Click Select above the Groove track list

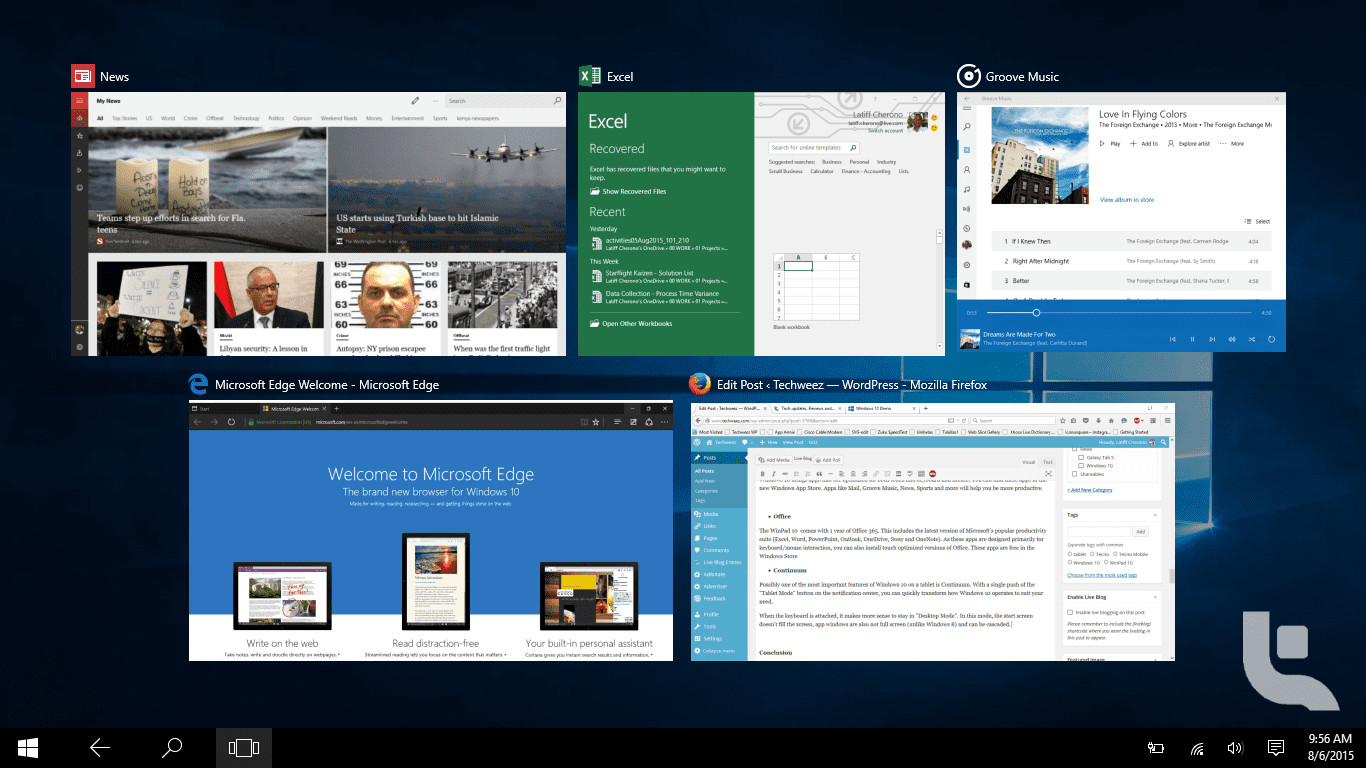pyautogui.click(x=1257, y=221)
